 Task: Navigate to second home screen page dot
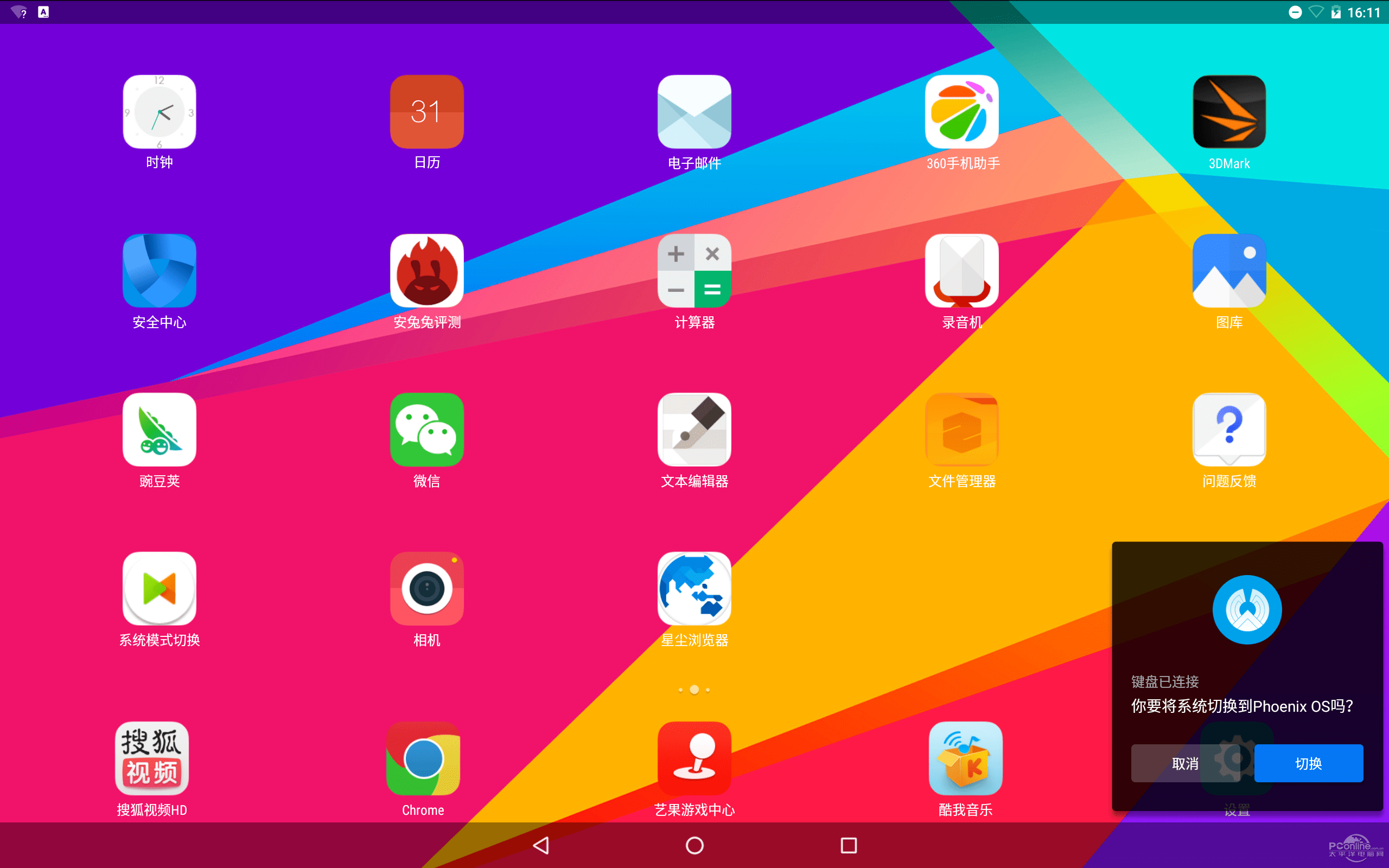pyautogui.click(x=694, y=688)
